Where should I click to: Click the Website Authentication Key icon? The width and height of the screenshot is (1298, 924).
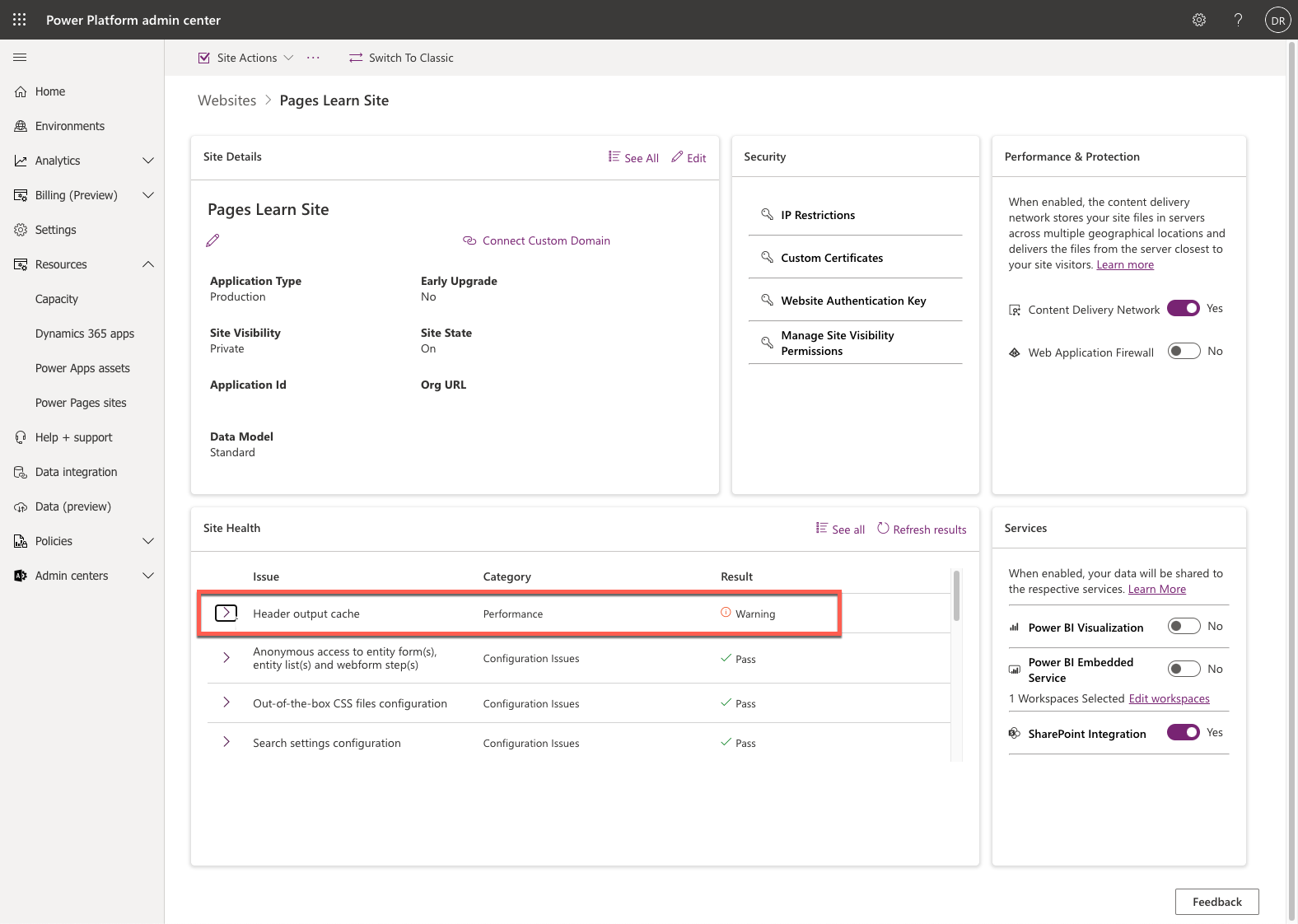[x=767, y=300]
